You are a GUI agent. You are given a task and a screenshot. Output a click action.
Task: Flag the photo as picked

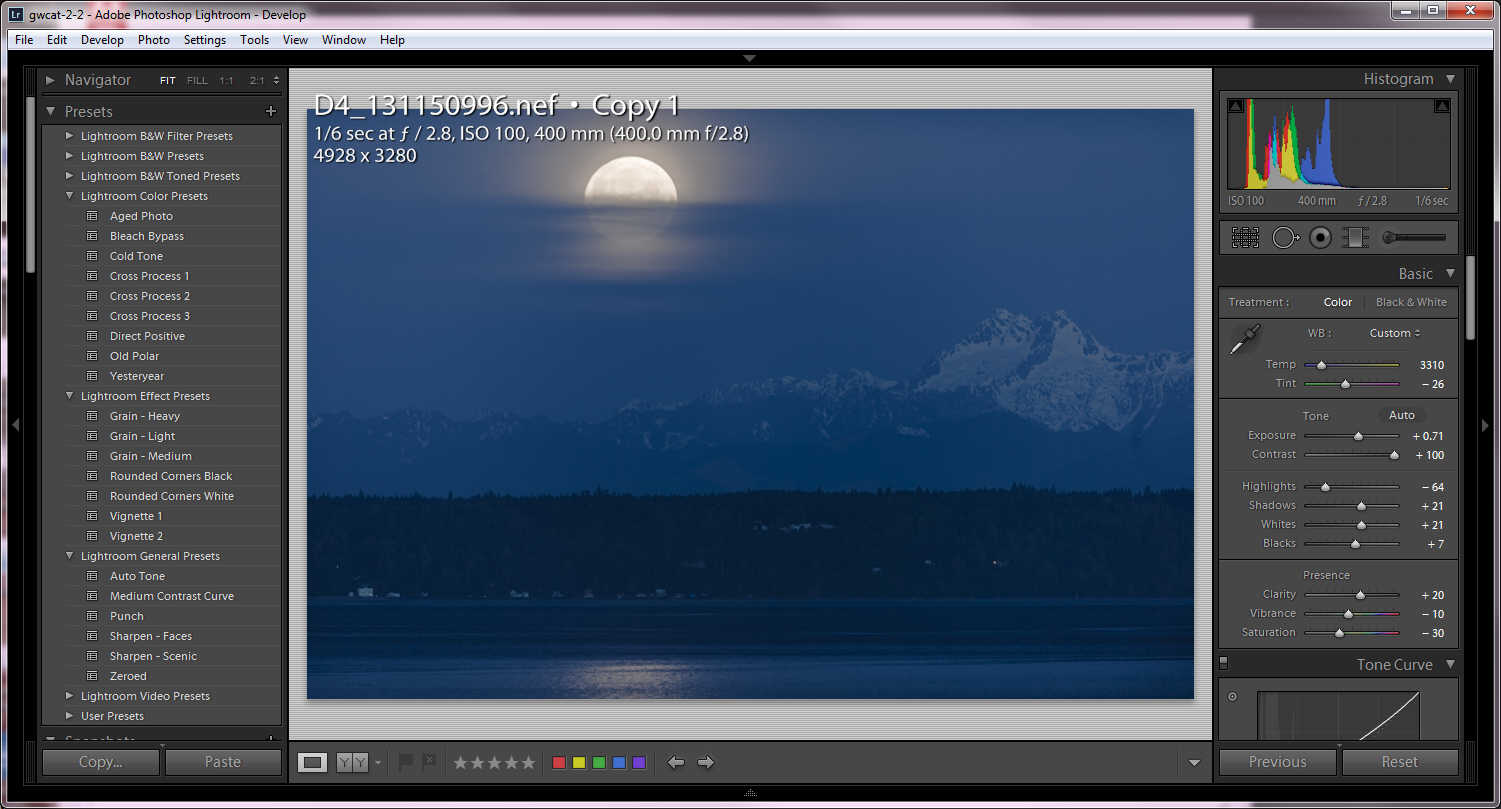coord(406,762)
